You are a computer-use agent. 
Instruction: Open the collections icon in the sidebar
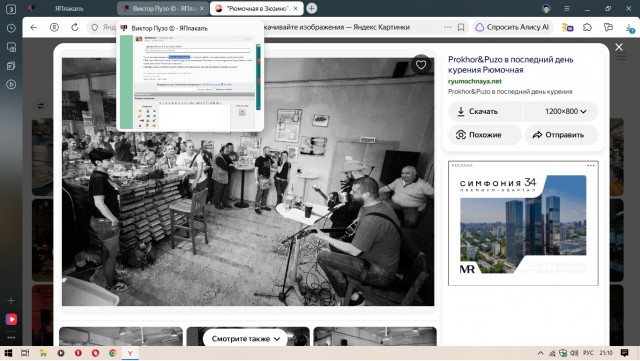pos(11,65)
